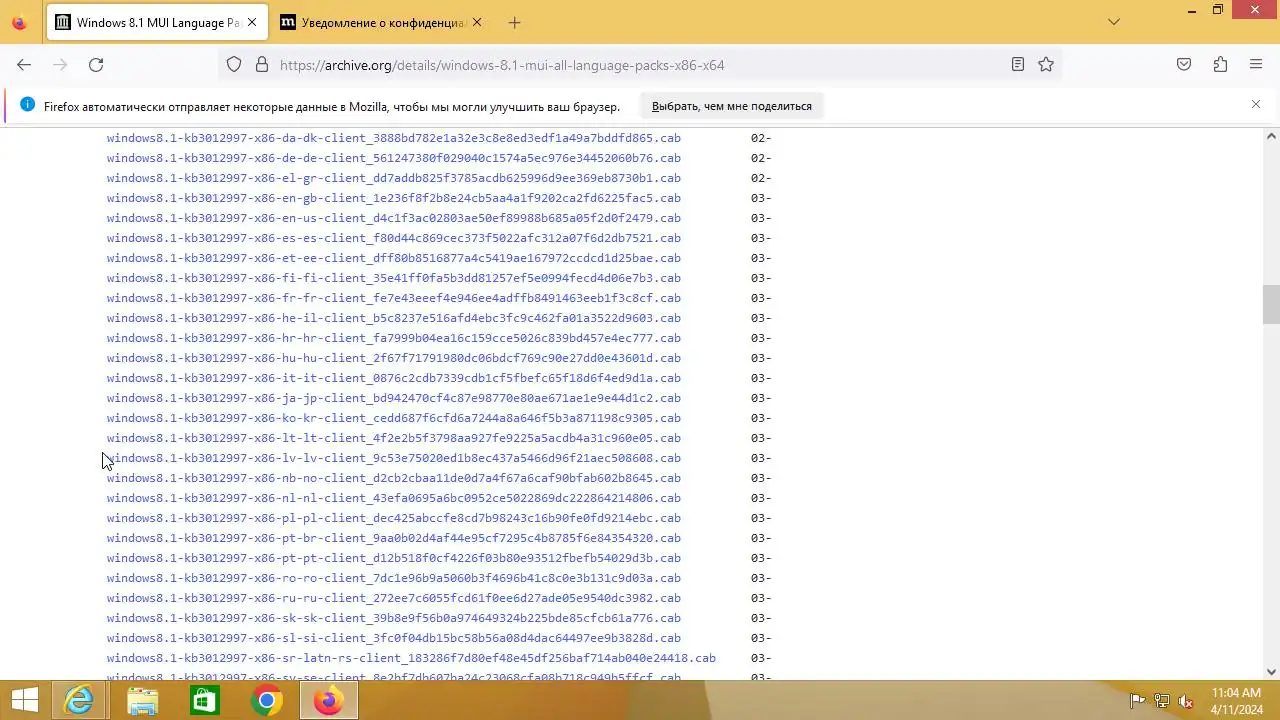1280x720 pixels.
Task: Open the x86-it-it-client cab link
Action: pos(394,378)
